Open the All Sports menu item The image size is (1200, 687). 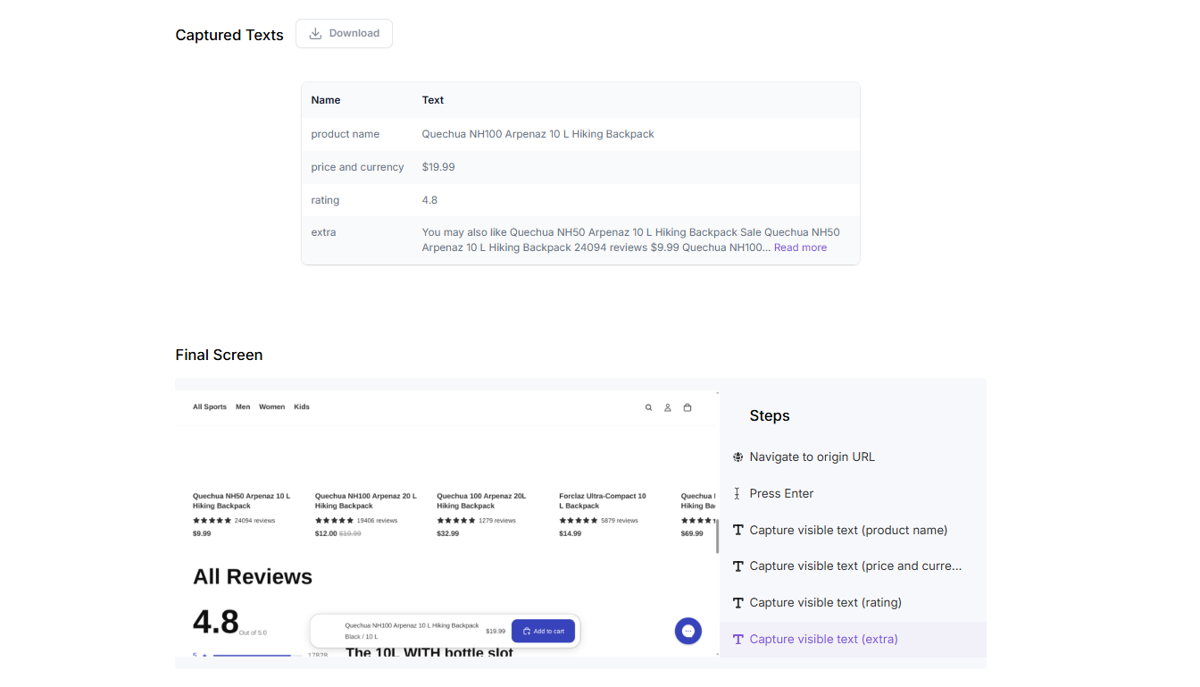click(210, 407)
